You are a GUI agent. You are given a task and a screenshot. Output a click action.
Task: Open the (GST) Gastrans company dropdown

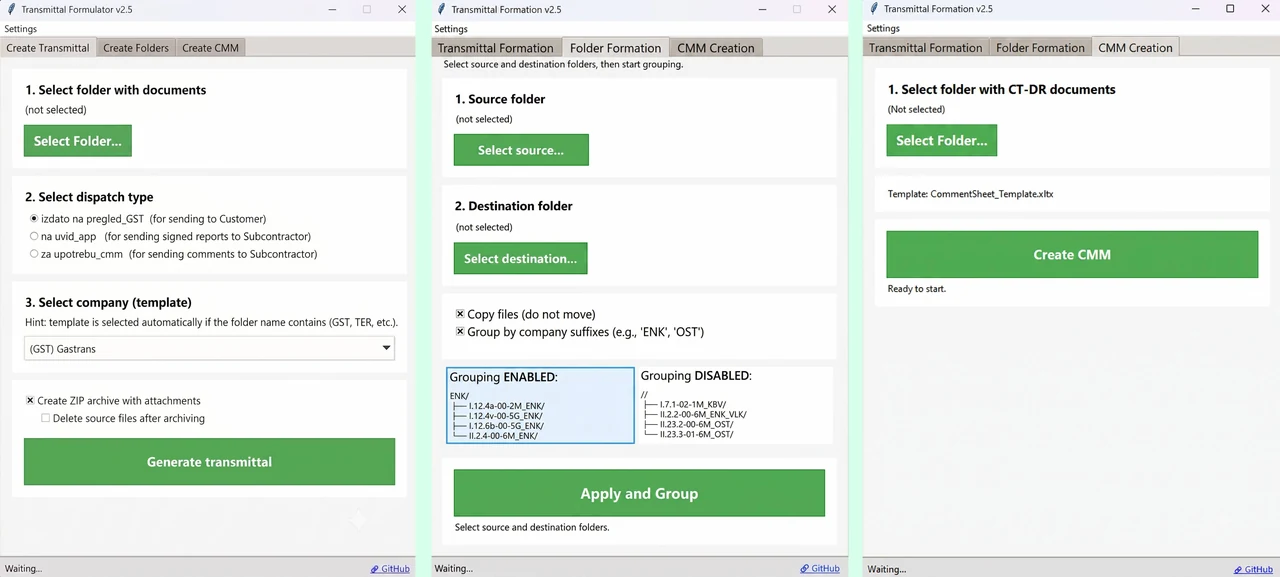click(210, 348)
